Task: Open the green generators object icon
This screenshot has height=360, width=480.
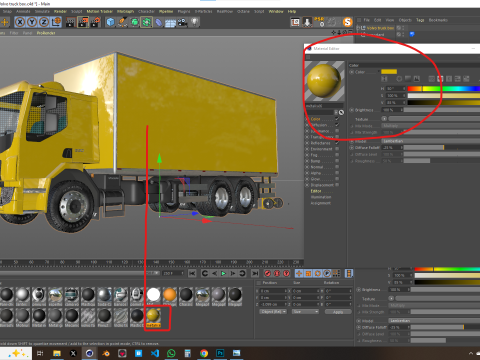Action: pyautogui.click(x=134, y=22)
